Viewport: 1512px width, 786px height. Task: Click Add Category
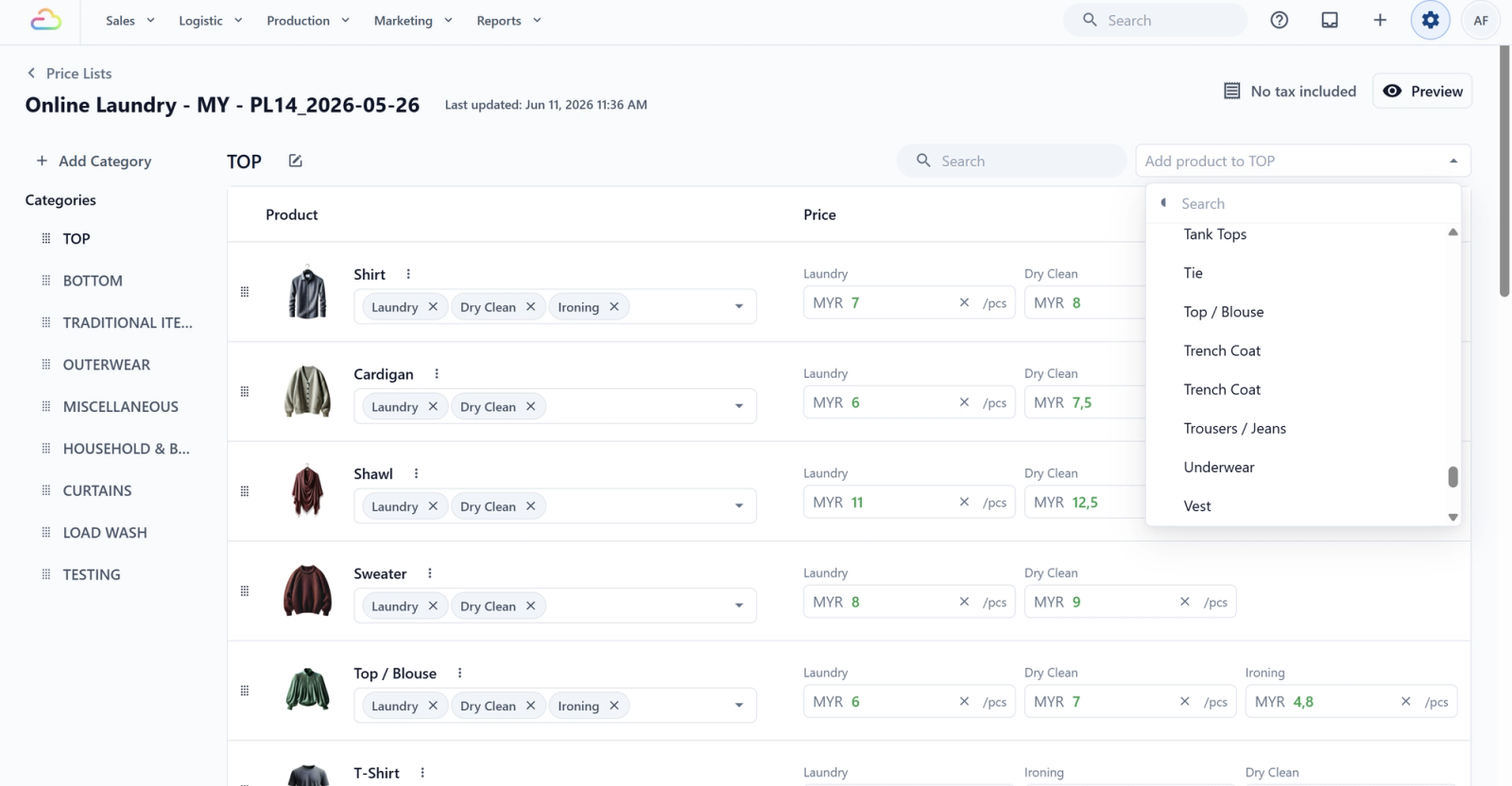(x=94, y=161)
